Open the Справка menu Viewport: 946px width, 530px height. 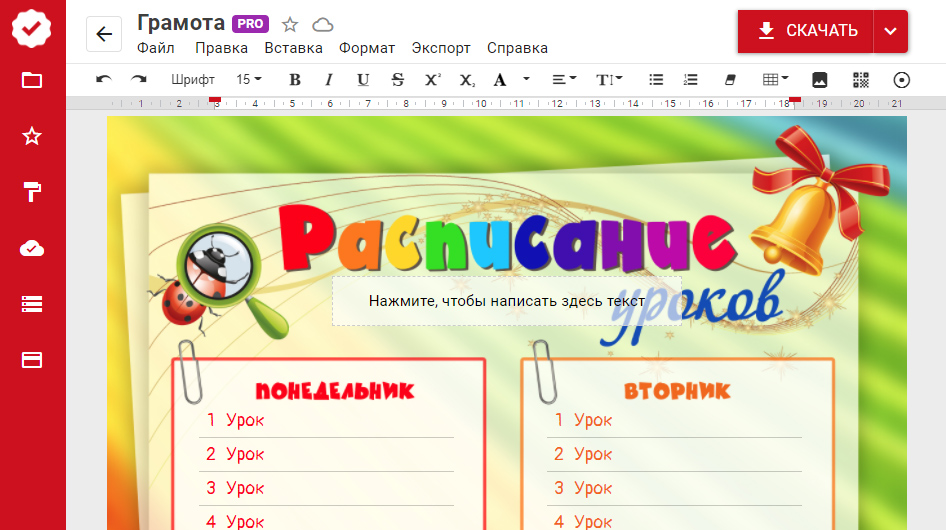pos(518,48)
